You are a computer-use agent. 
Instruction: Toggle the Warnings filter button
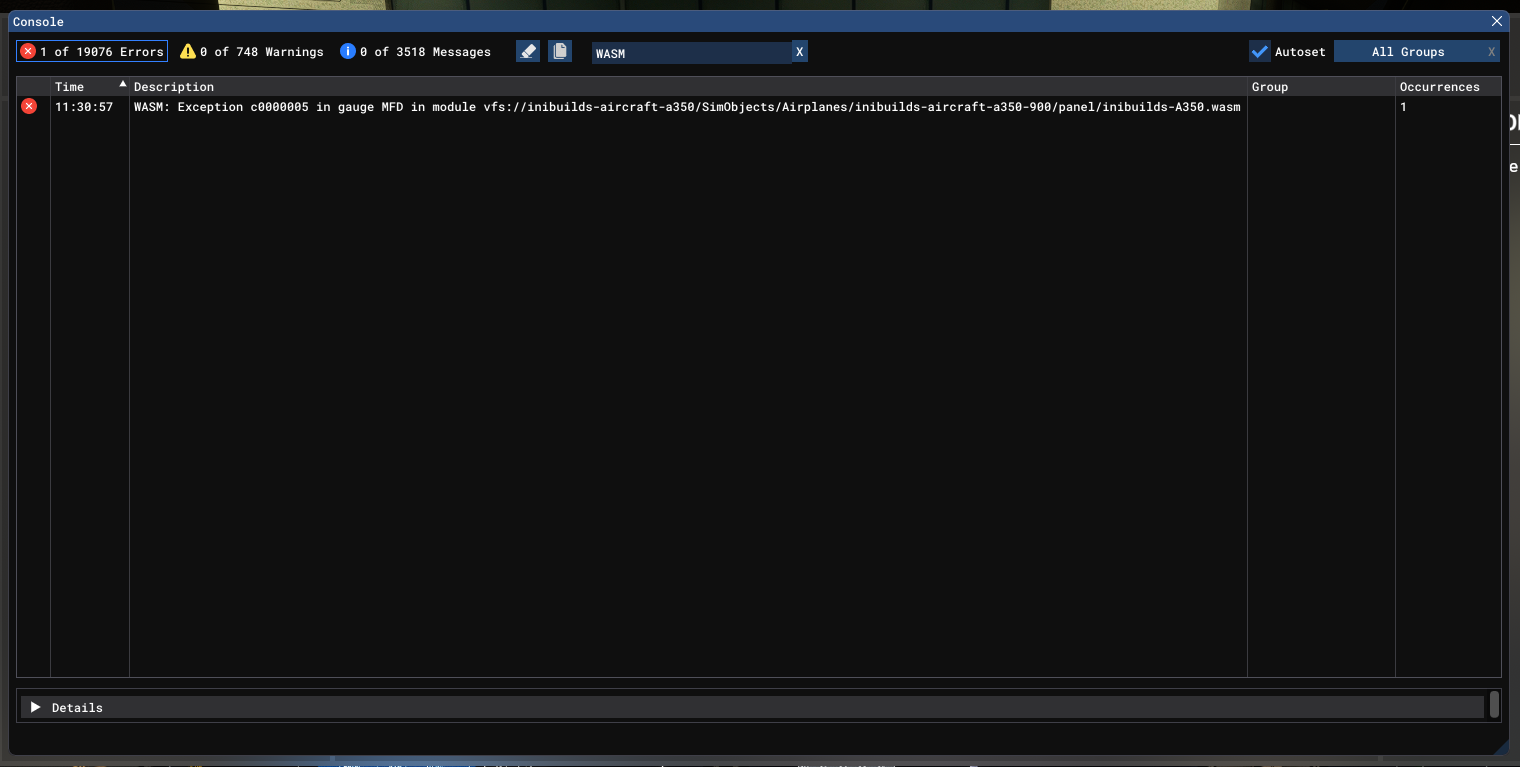(252, 51)
